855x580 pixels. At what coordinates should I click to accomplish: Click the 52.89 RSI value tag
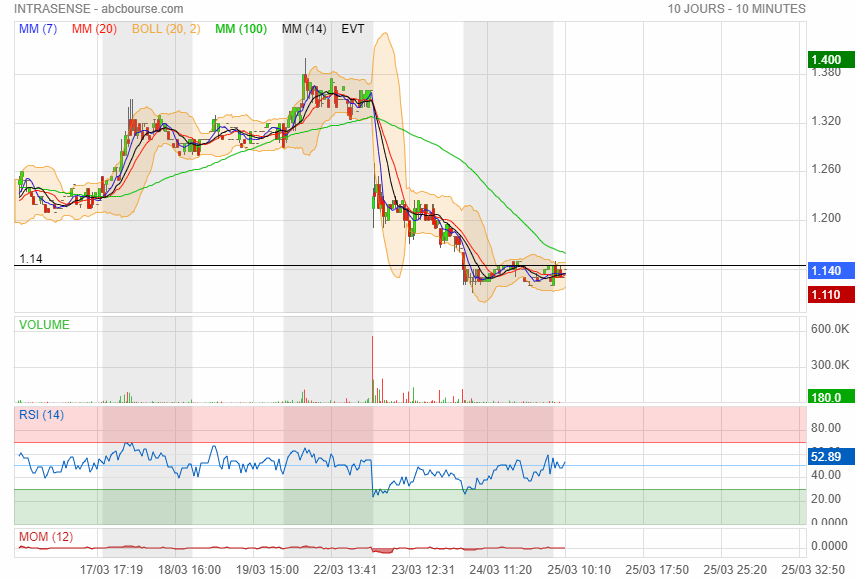point(831,456)
